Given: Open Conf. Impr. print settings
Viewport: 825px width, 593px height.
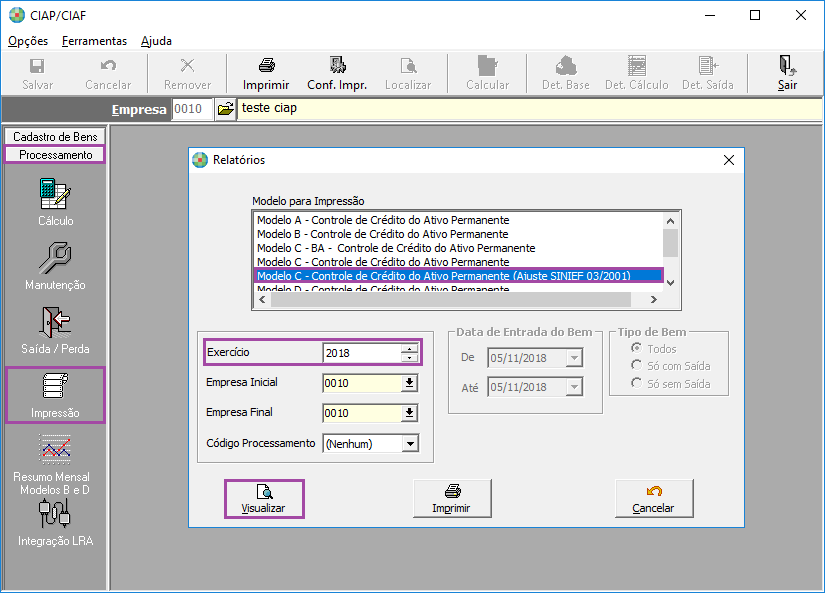Looking at the screenshot, I should click(336, 66).
